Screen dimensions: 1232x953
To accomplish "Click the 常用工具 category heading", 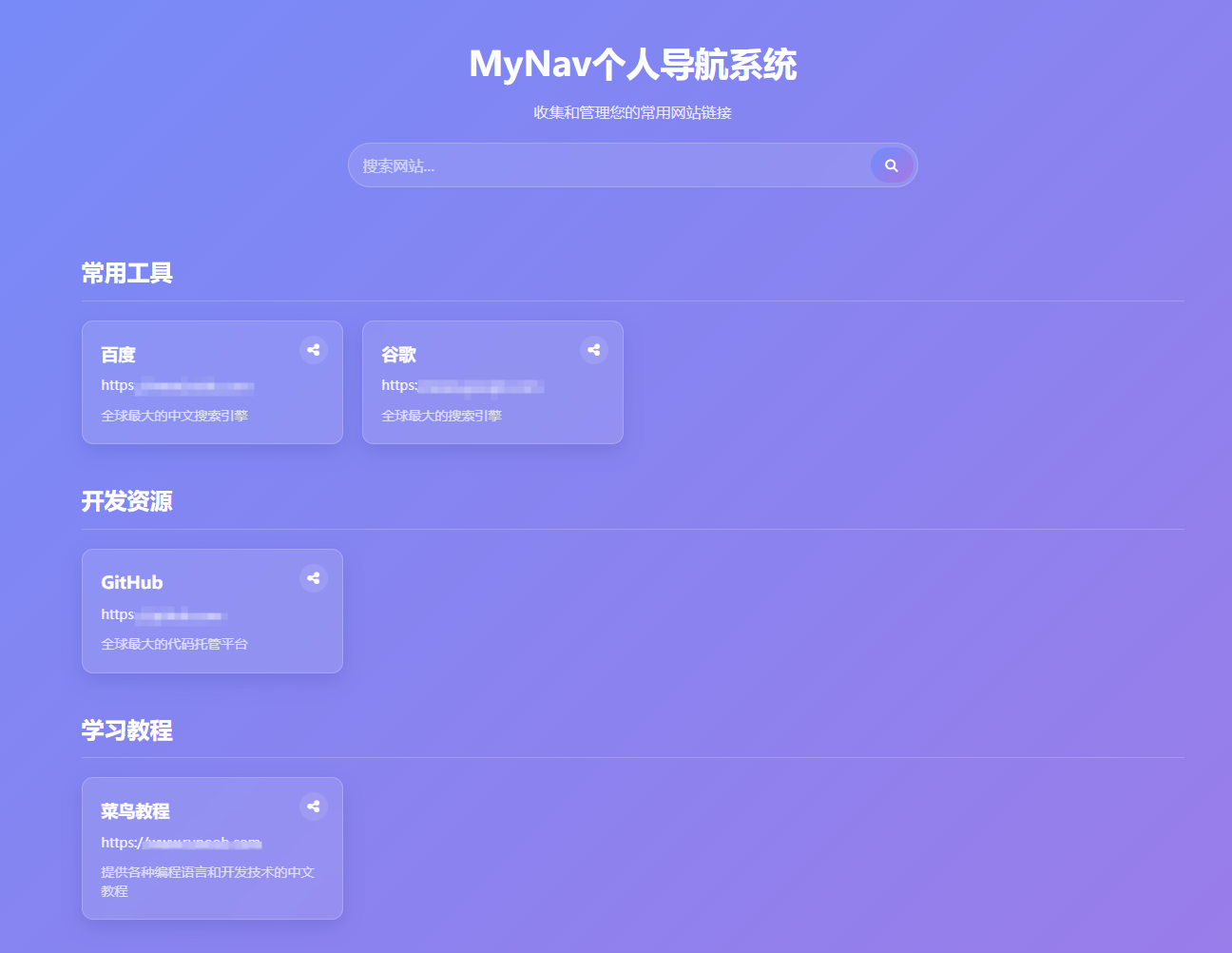I will tap(126, 273).
